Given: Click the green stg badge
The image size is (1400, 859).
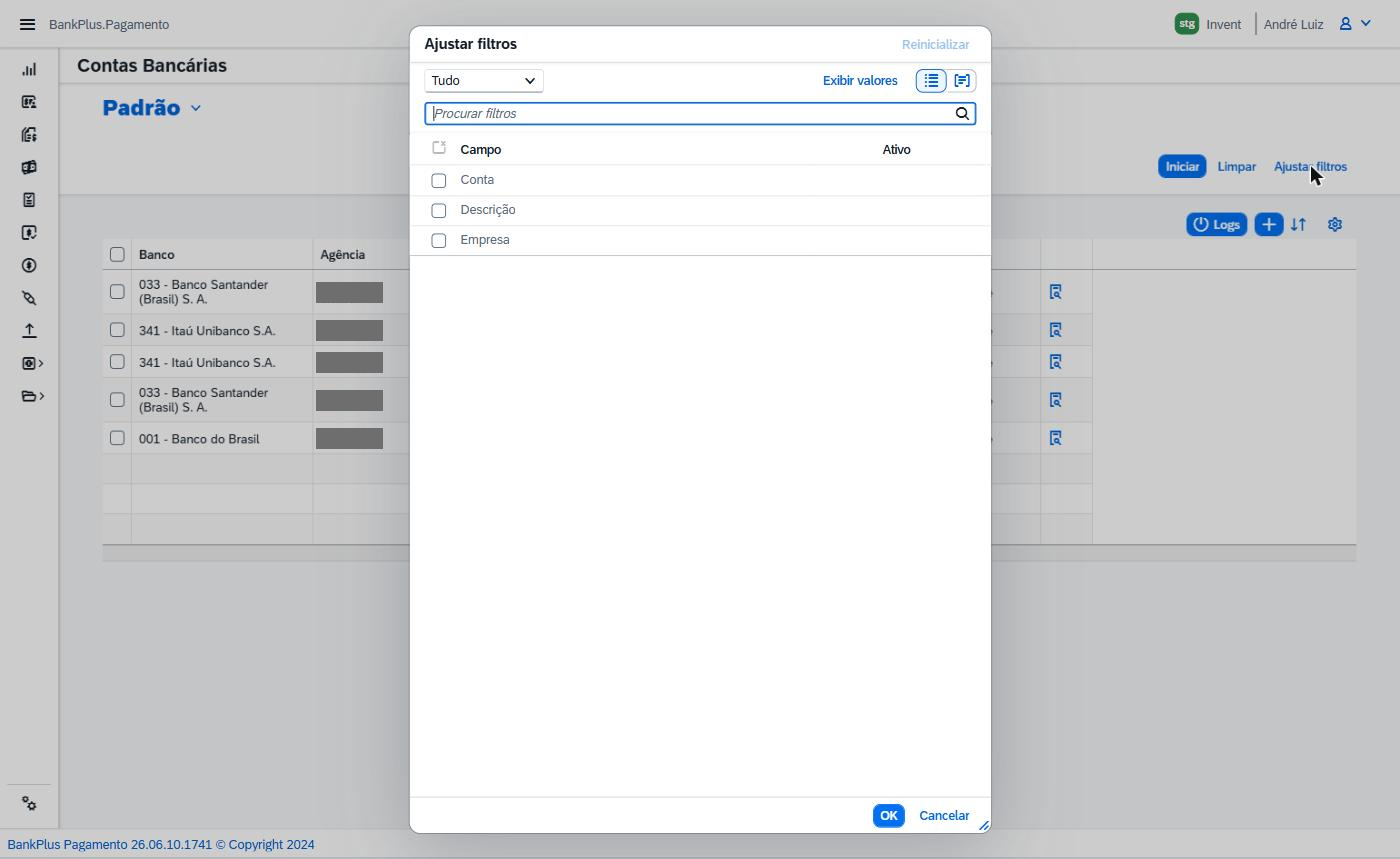Looking at the screenshot, I should pos(1186,24).
